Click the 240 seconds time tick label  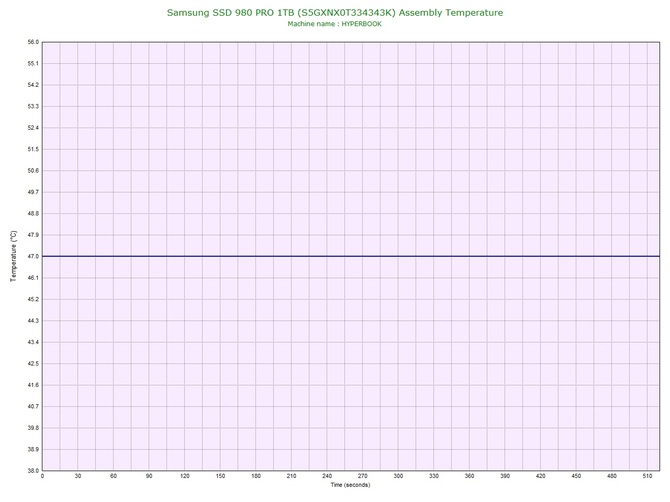click(327, 476)
